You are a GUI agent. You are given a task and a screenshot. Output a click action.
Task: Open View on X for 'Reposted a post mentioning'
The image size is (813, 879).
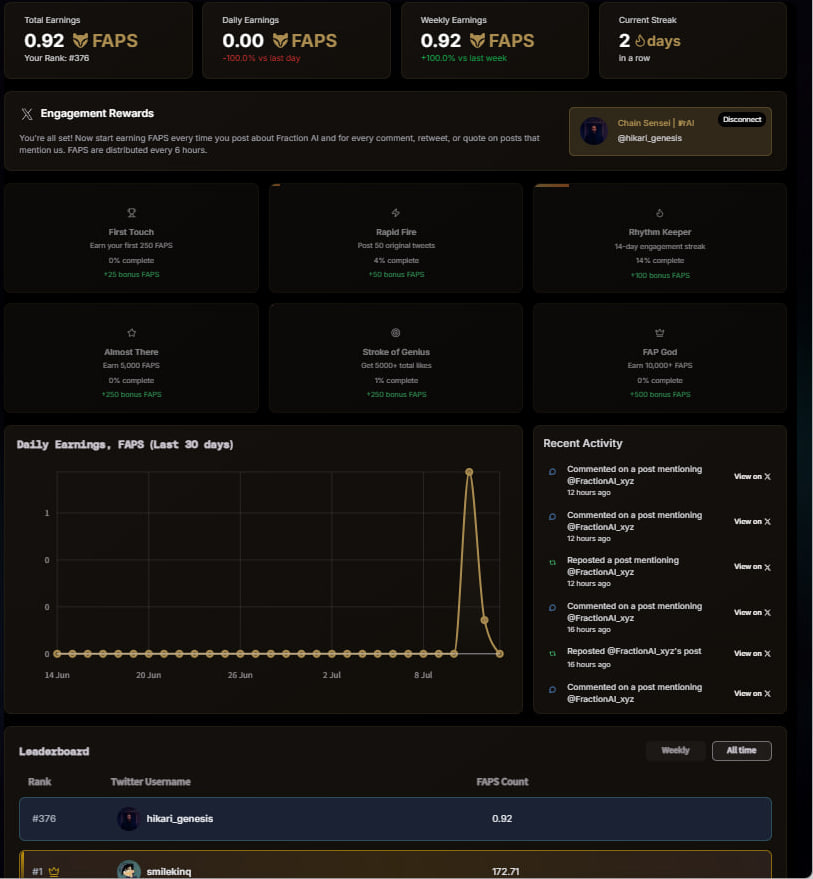click(752, 567)
